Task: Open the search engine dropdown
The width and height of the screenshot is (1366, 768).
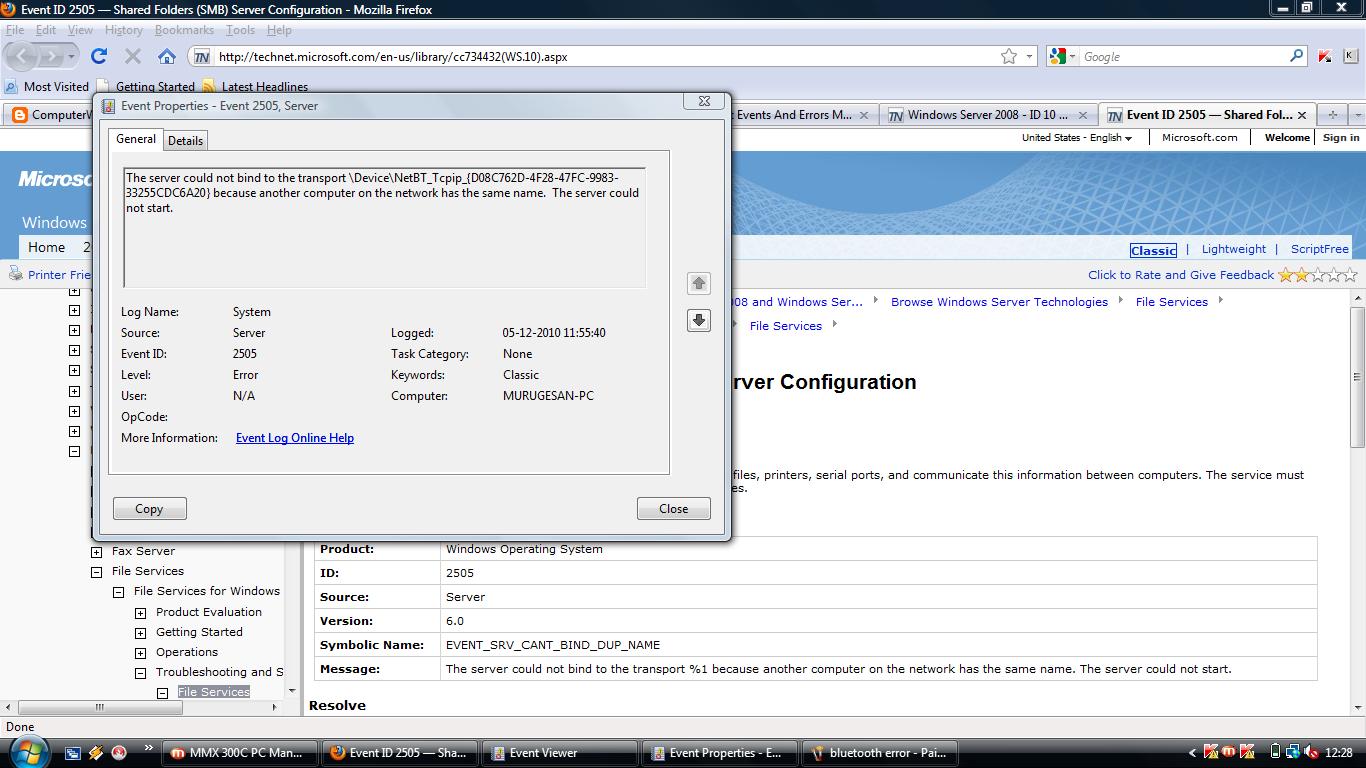Action: point(1061,57)
